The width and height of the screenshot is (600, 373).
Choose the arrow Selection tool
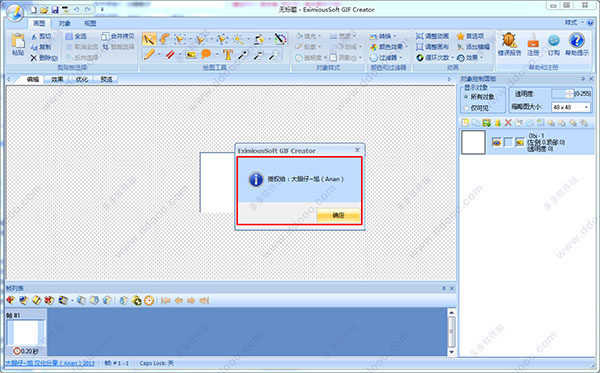149,39
